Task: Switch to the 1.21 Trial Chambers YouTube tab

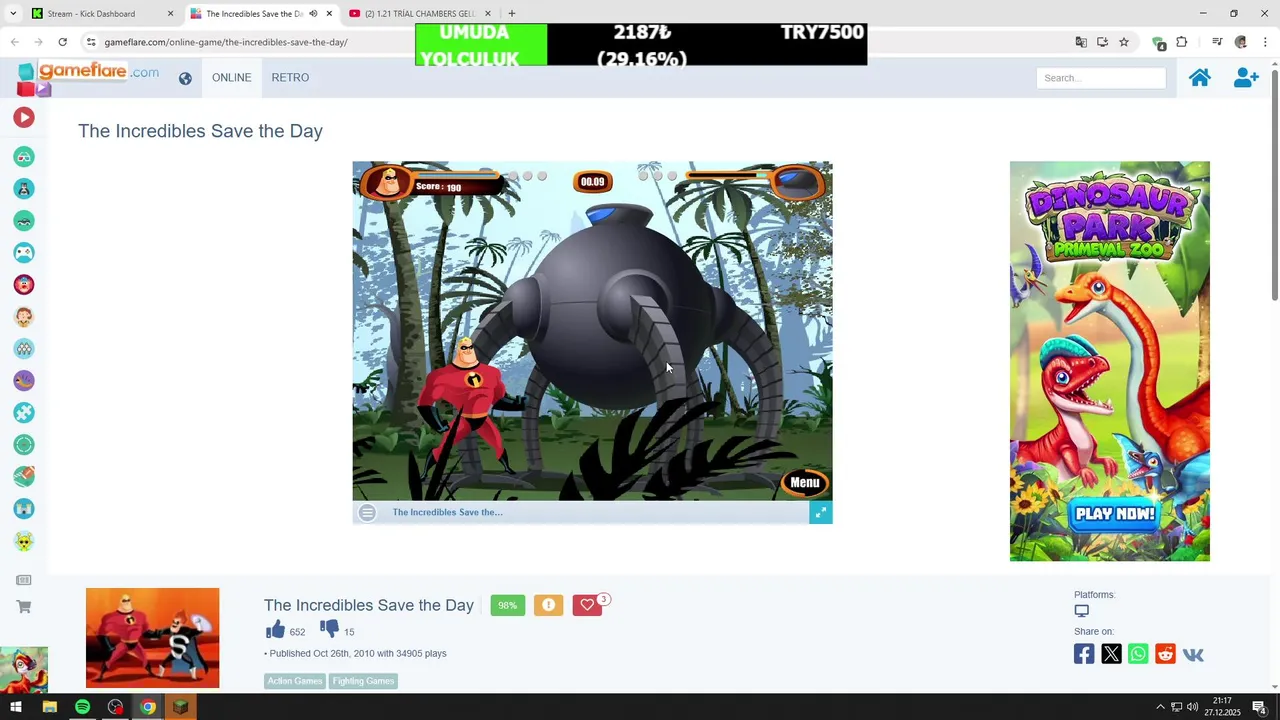Action: point(420,14)
